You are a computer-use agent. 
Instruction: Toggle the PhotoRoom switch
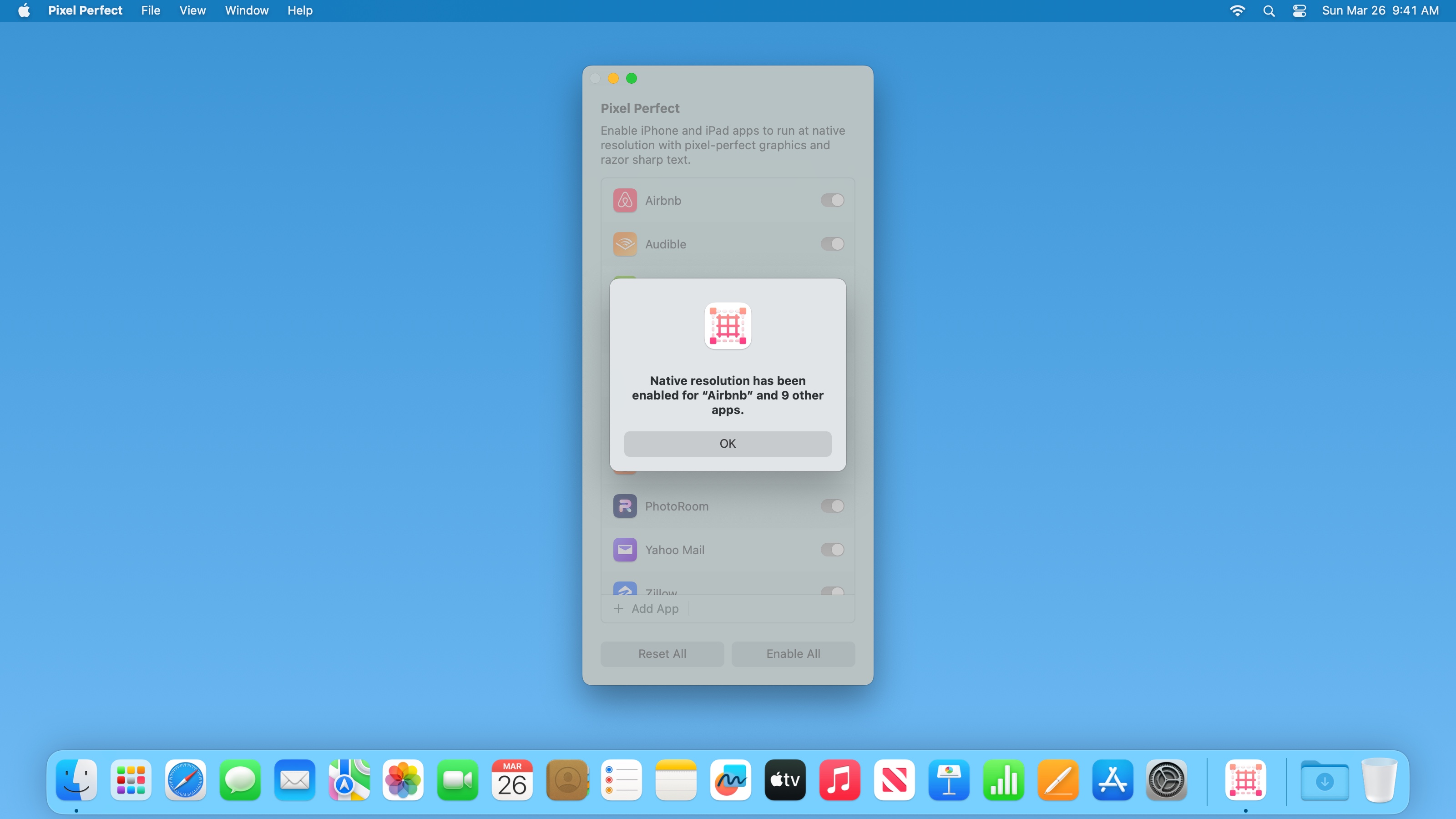pos(832,506)
